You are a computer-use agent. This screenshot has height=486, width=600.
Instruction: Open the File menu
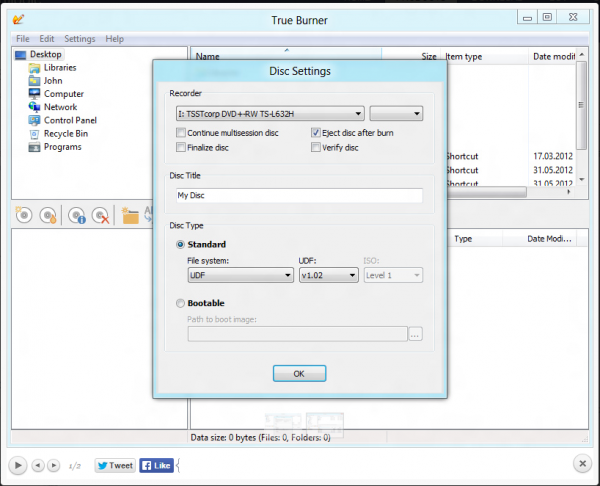click(23, 39)
